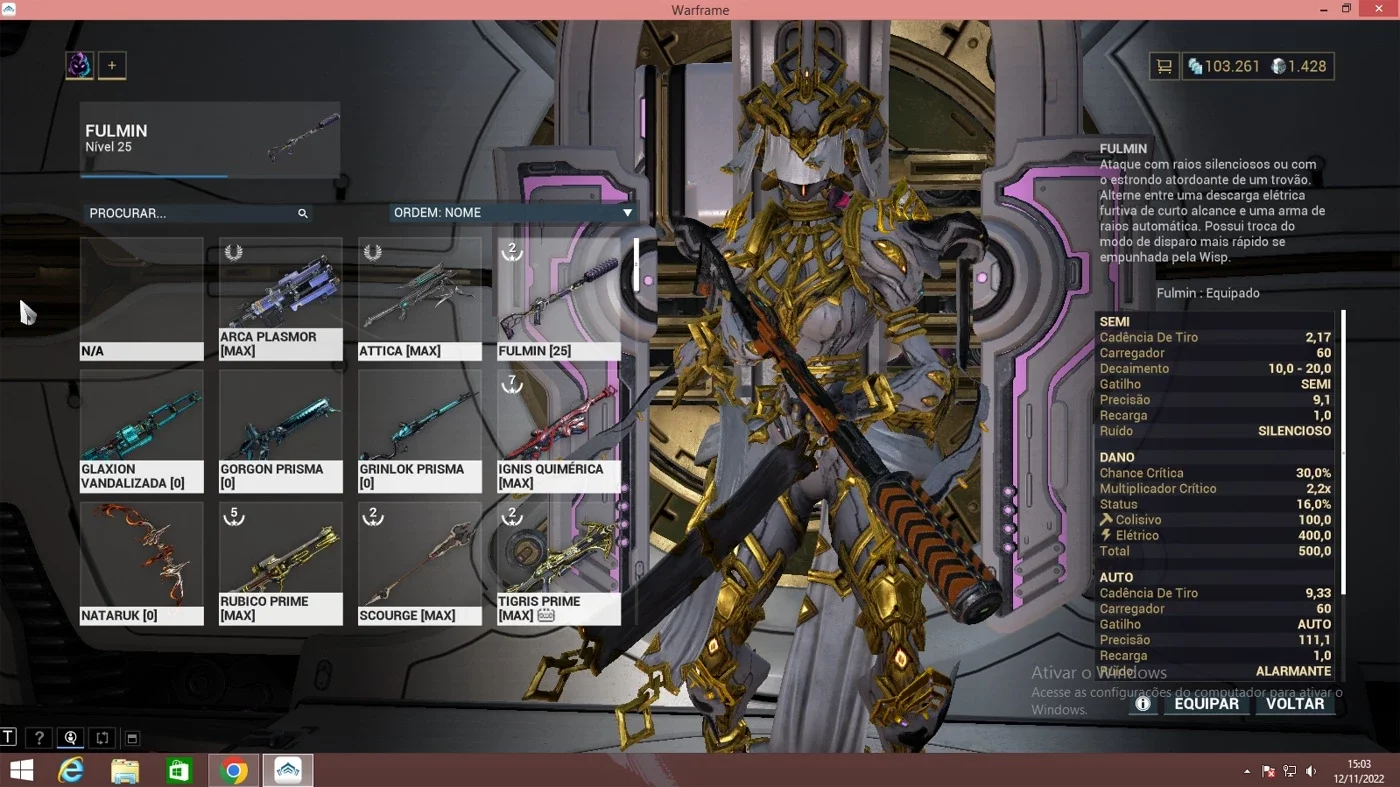This screenshot has width=1400, height=787.
Task: Open Internet Explorer from the taskbar
Action: pyautogui.click(x=72, y=771)
